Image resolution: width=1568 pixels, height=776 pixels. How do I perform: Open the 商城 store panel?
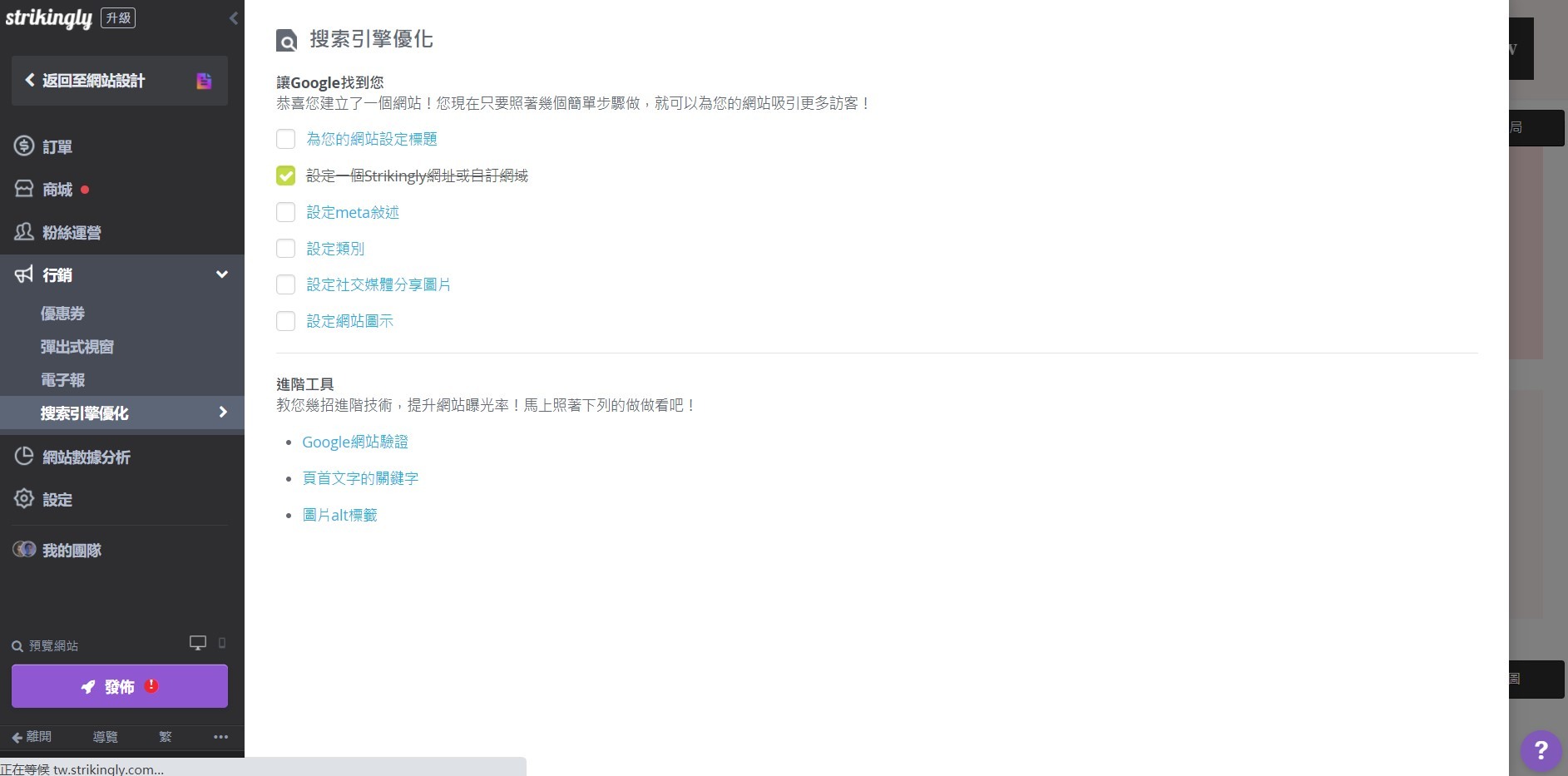point(57,190)
